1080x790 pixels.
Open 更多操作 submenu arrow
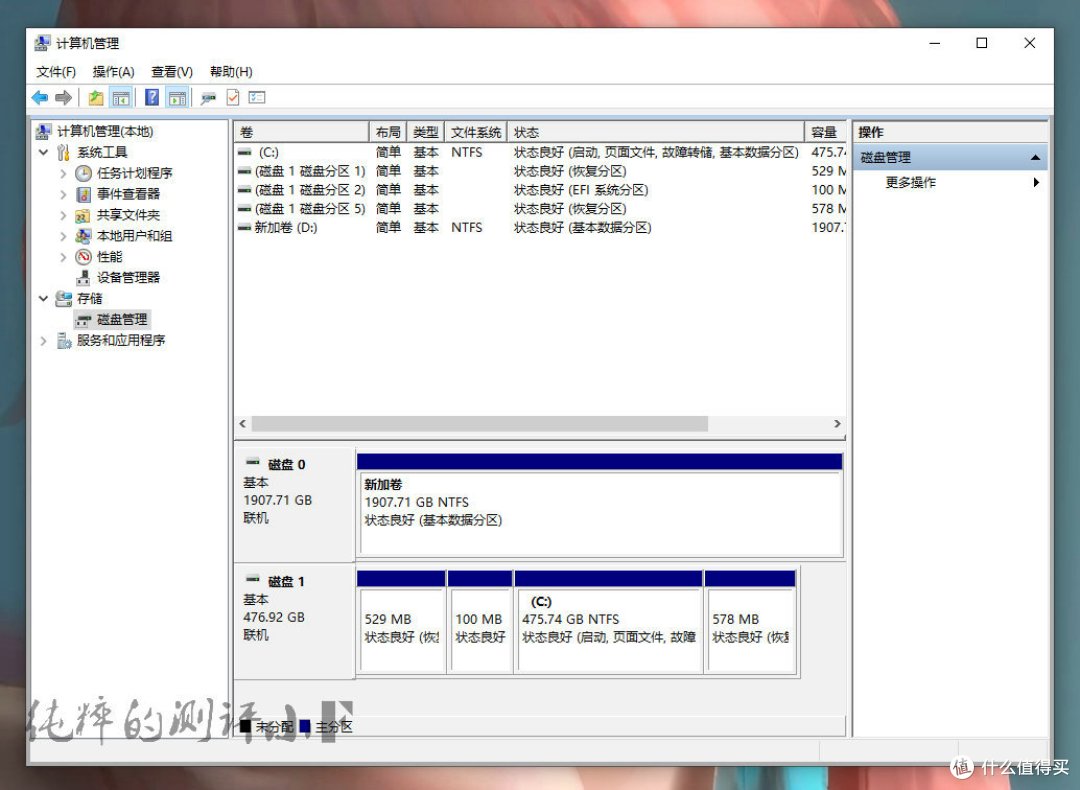click(1036, 183)
